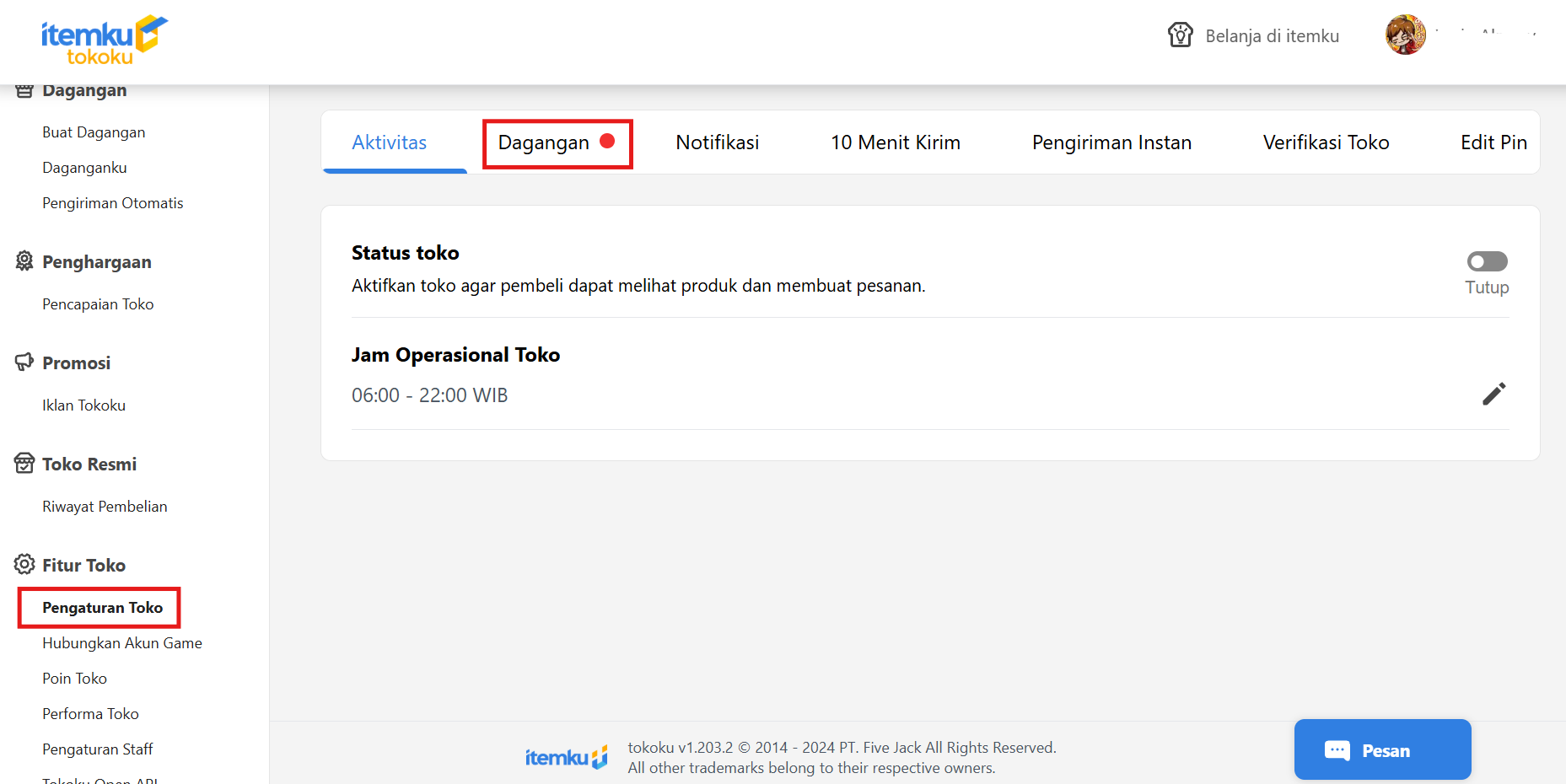Click the Penghargaan badge icon
The height and width of the screenshot is (784, 1566).
(x=24, y=261)
